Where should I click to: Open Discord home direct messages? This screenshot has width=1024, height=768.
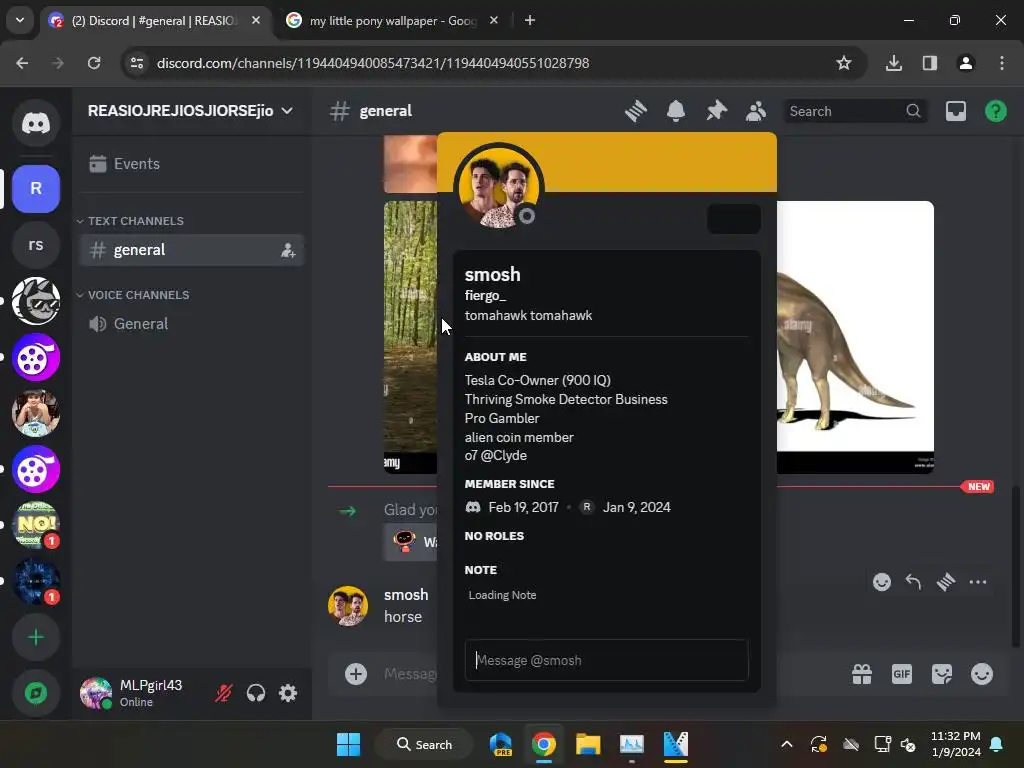pos(36,123)
